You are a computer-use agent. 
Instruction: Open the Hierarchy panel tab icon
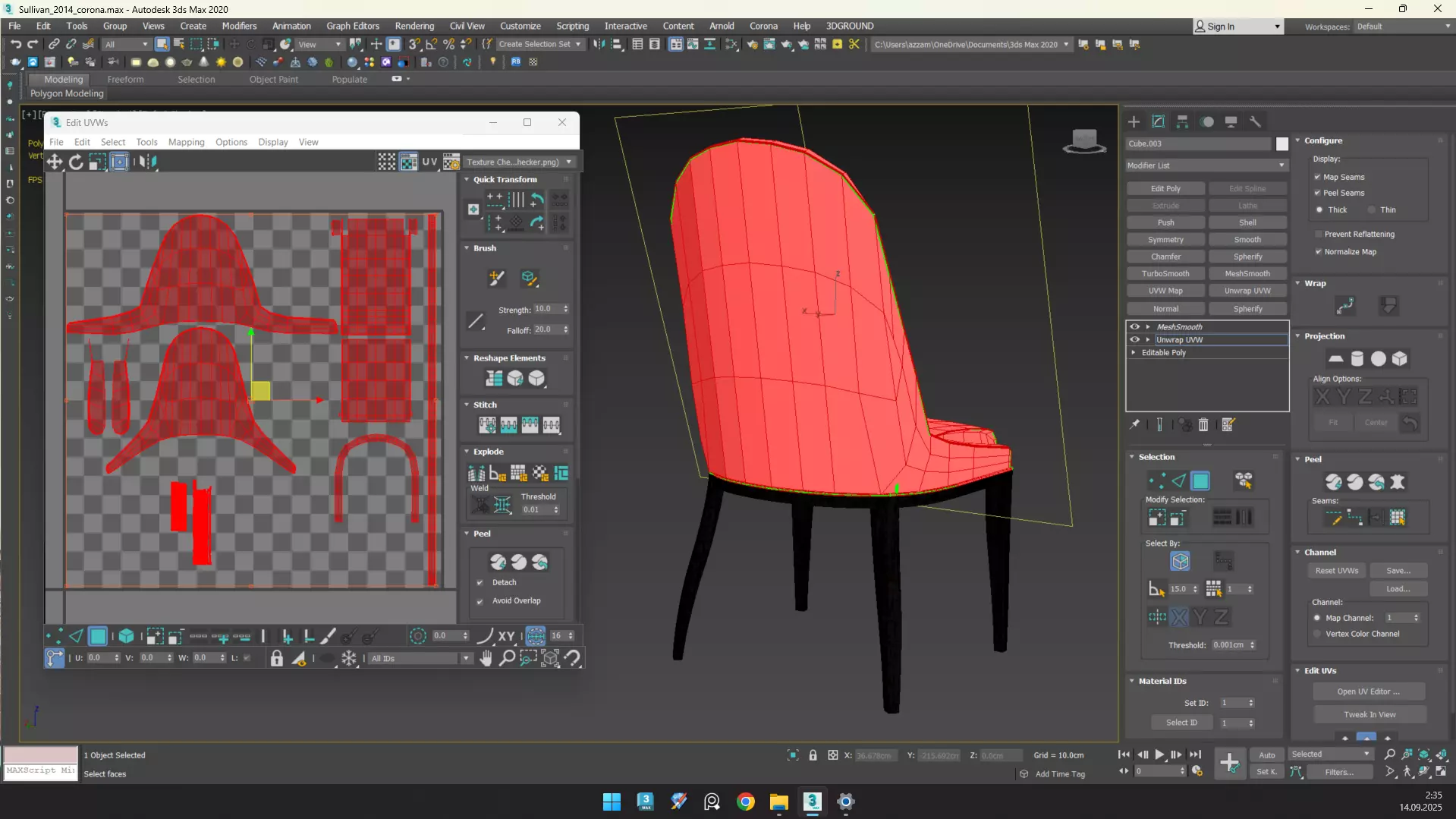click(x=1182, y=121)
